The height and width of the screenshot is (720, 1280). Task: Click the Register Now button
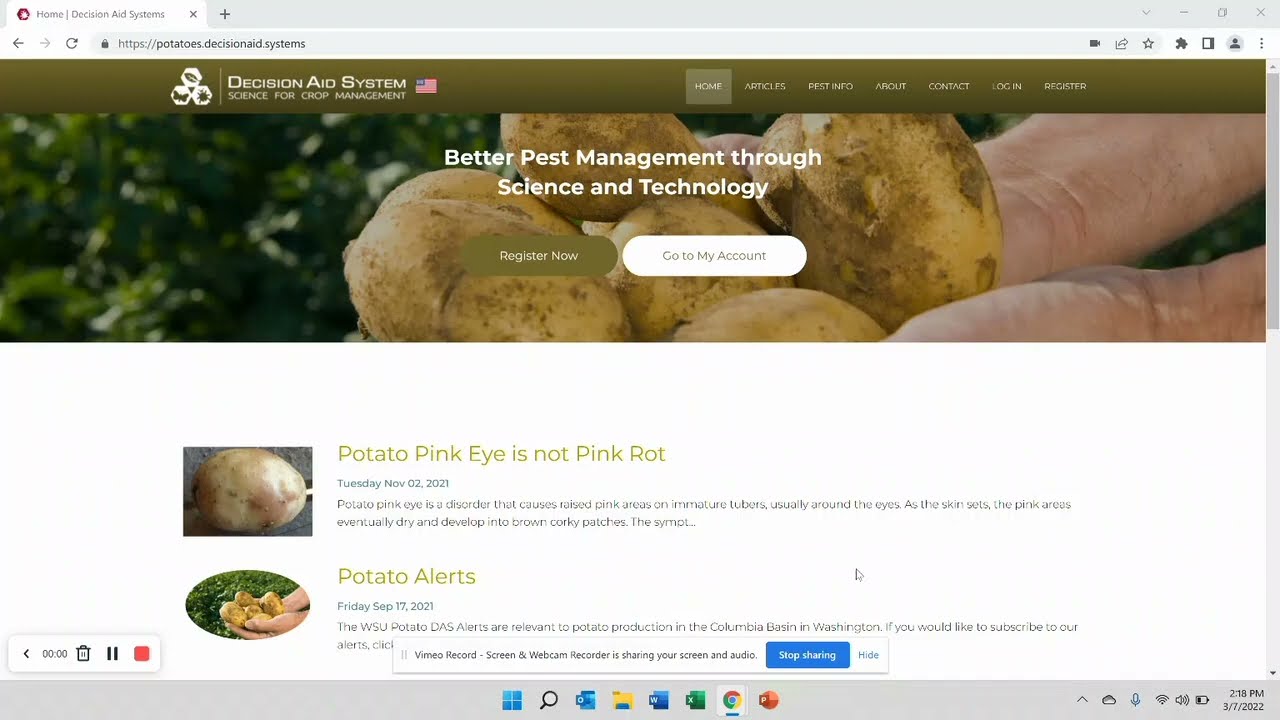[x=539, y=256]
